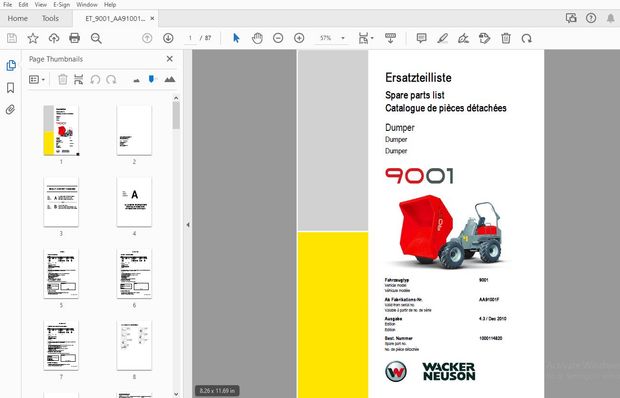Click the extract pages thumbnail icon

pos(79,79)
